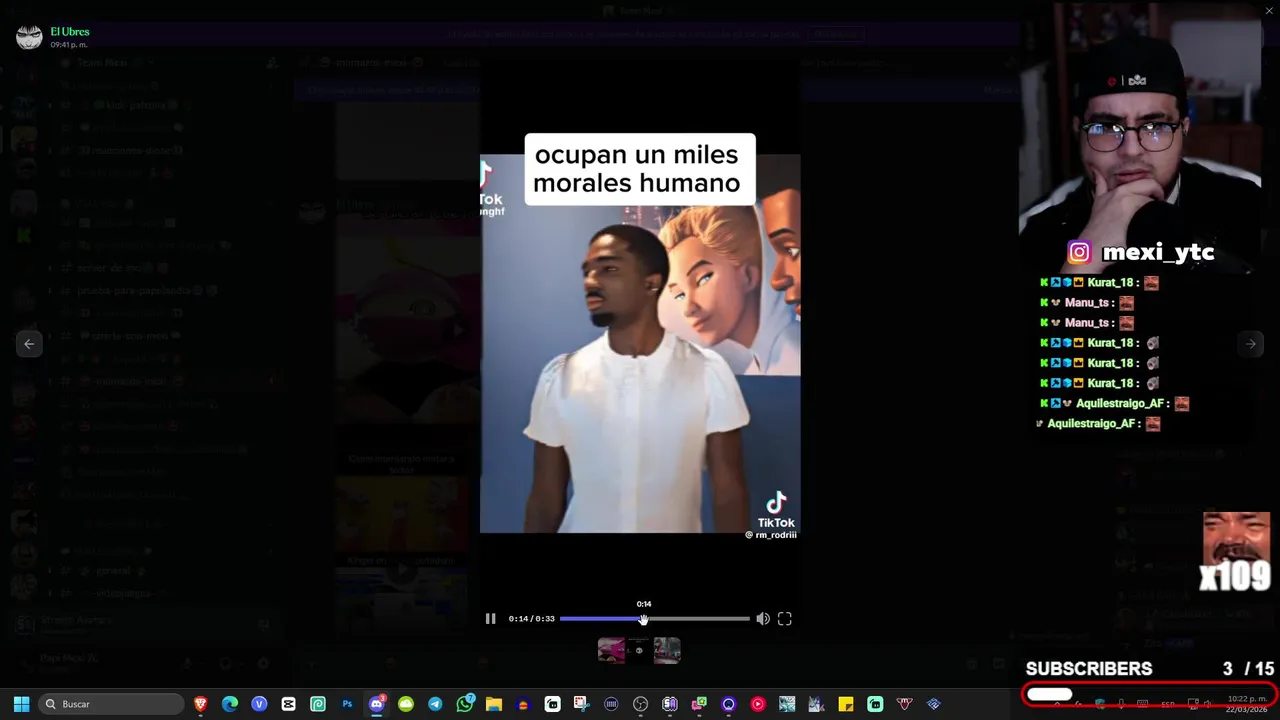Go to next media with right arrow

pos(1251,344)
